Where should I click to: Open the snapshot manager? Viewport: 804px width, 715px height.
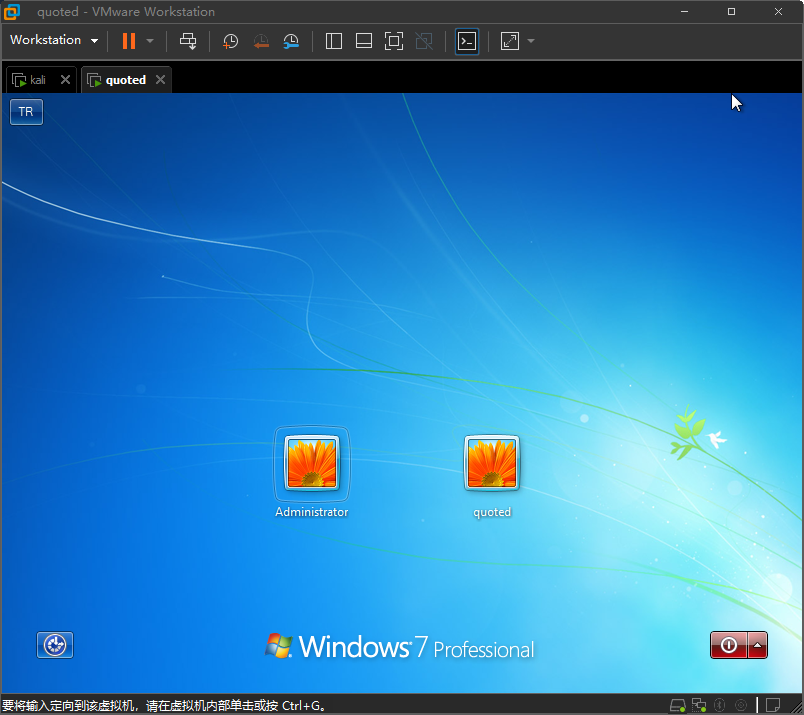[291, 41]
